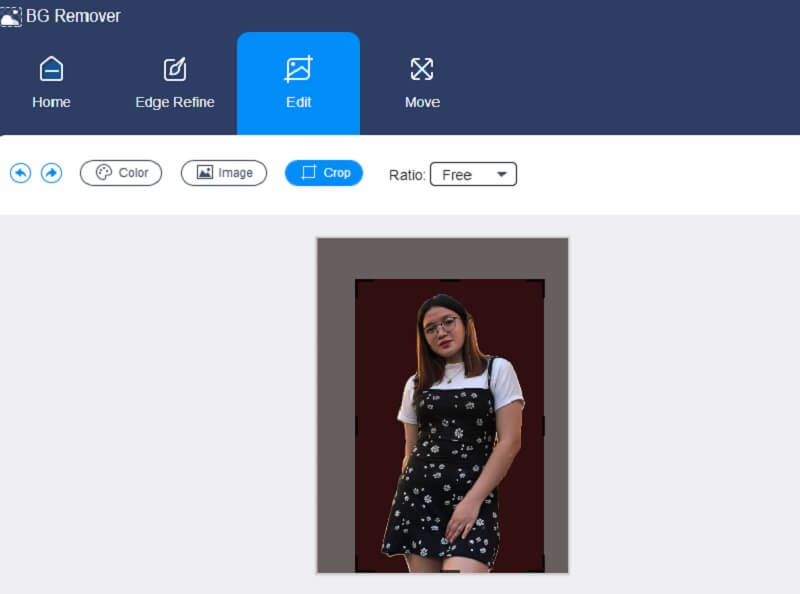
Task: Select the Edge Refine pencil icon
Action: point(174,71)
